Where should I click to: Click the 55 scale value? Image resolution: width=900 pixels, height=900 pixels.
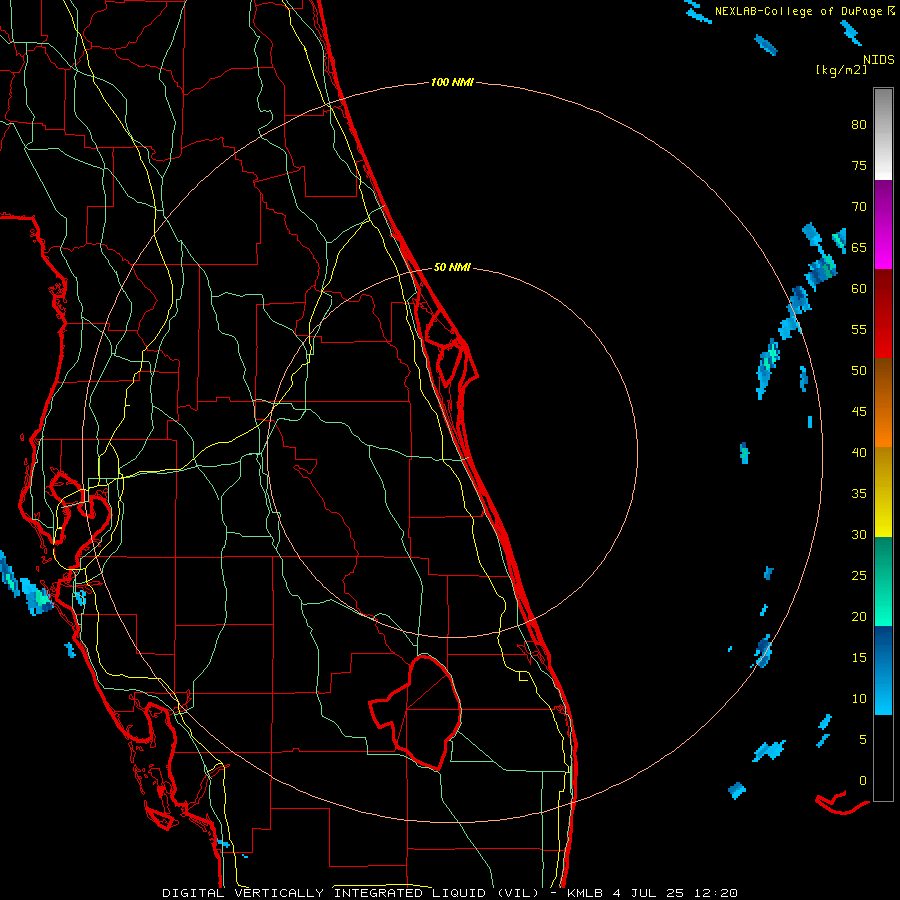[859, 330]
